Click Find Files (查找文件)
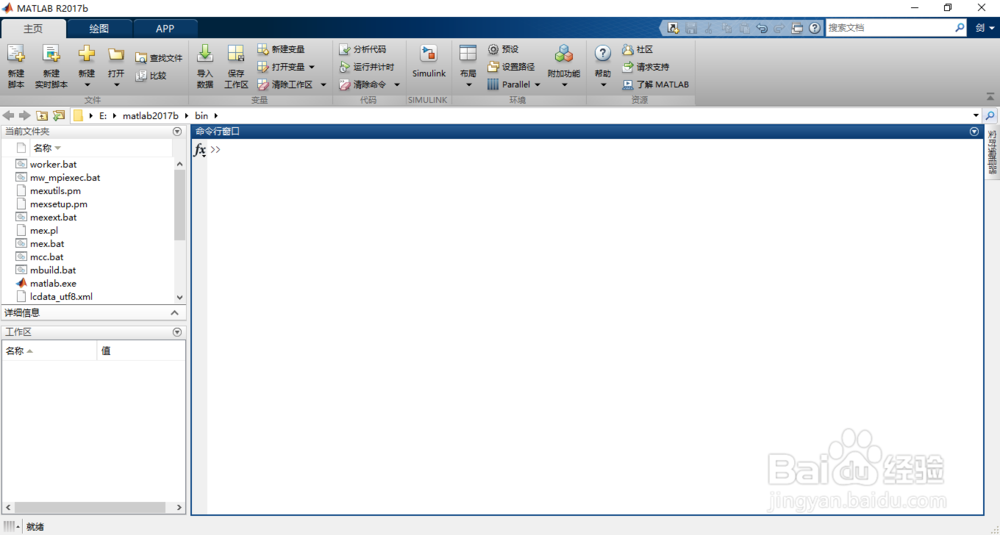Viewport: 1000px width, 535px height. pos(159,58)
